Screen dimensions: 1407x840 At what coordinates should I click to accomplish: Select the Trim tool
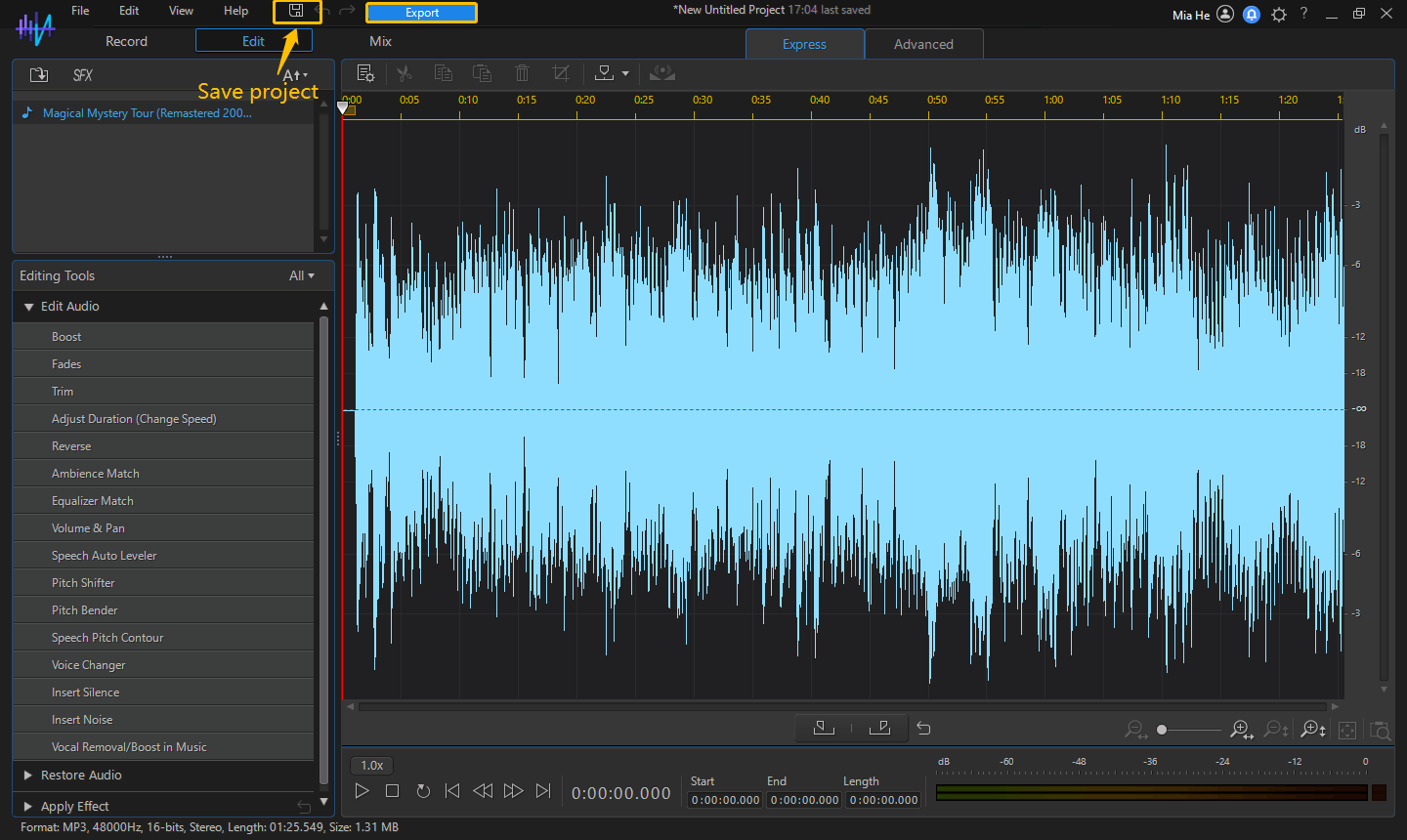(x=163, y=391)
